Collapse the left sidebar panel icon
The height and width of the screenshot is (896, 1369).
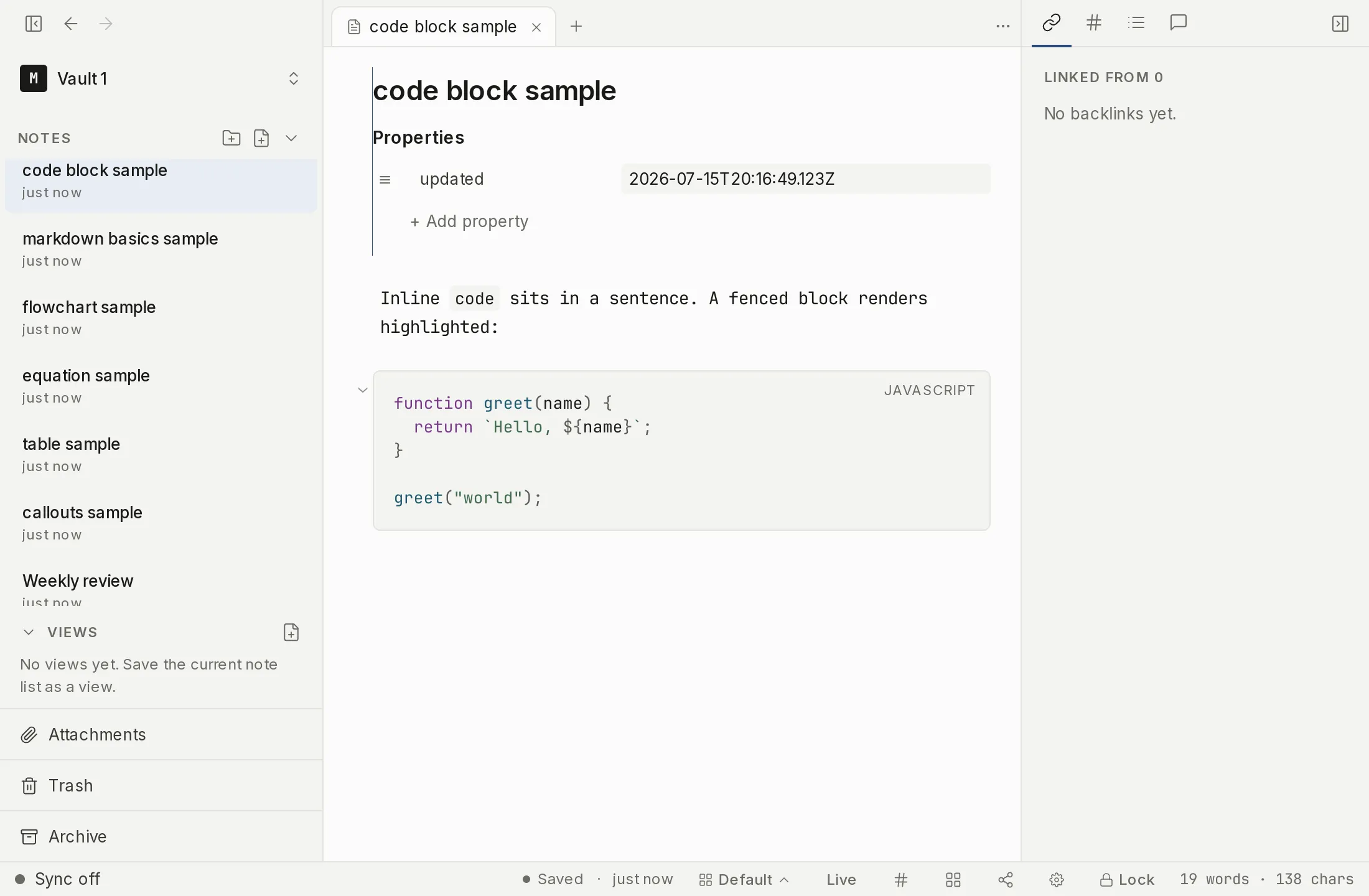[34, 24]
